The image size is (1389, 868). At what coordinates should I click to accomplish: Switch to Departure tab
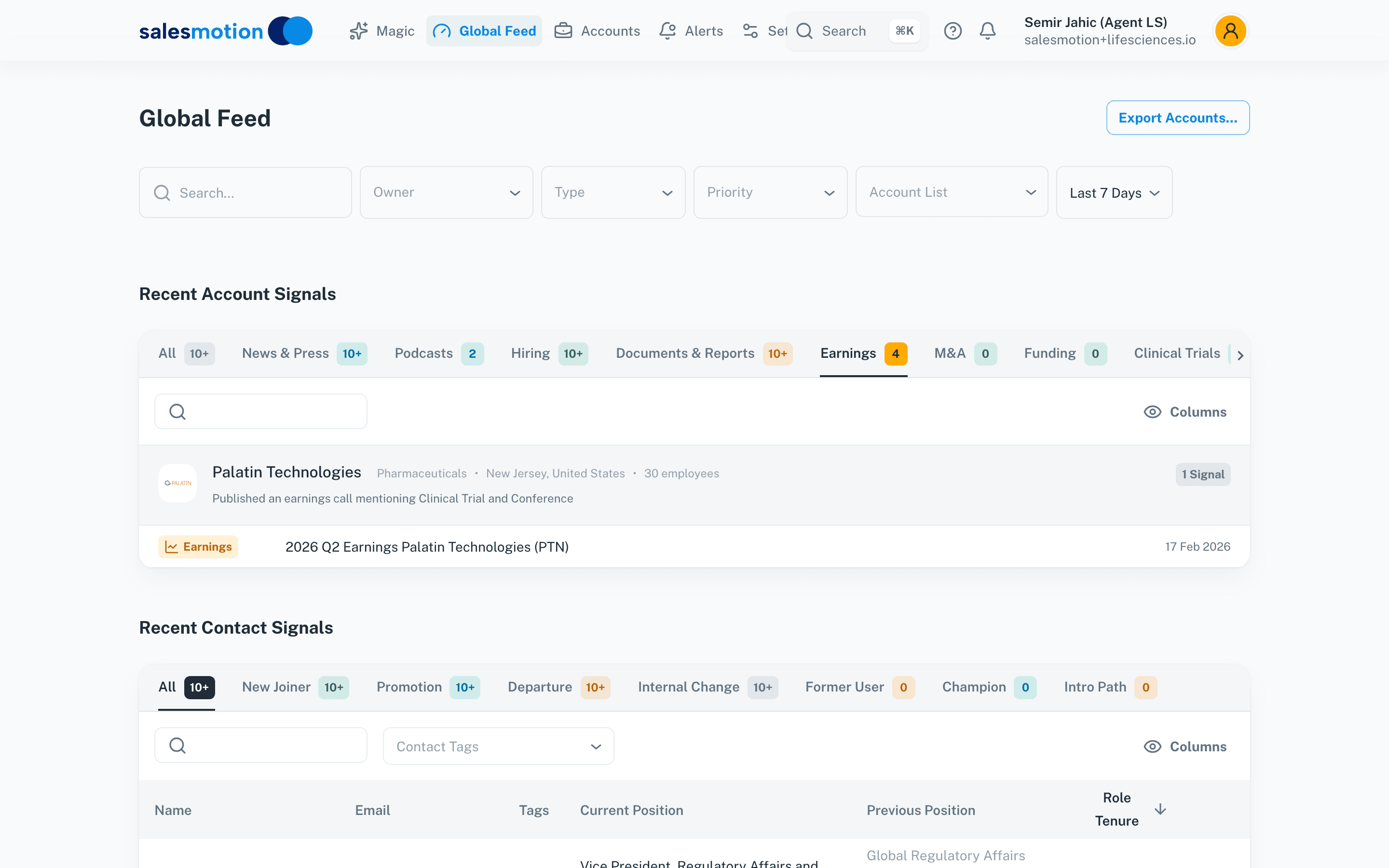tap(559, 687)
